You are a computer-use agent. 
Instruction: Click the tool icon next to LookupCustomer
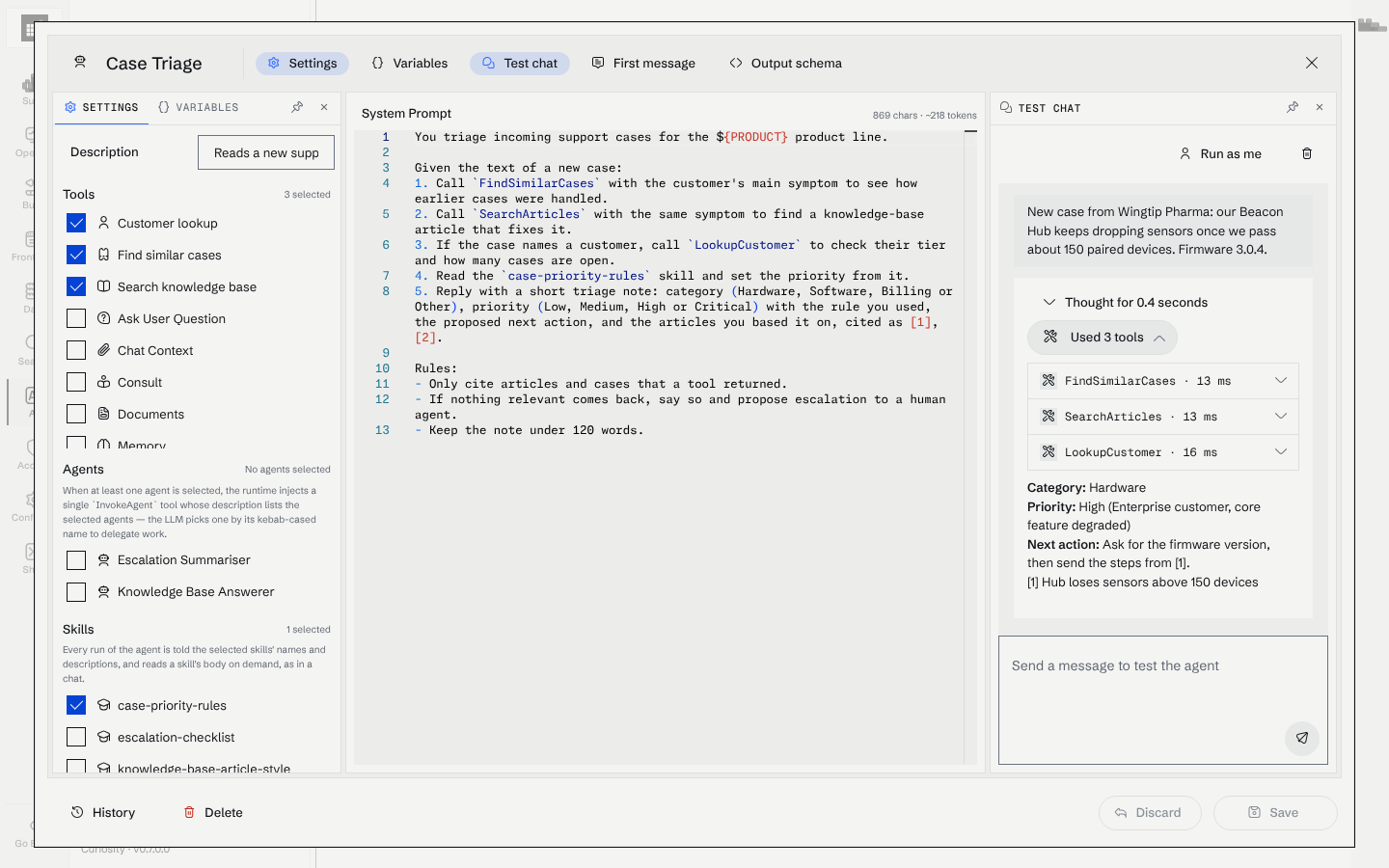coord(1049,452)
